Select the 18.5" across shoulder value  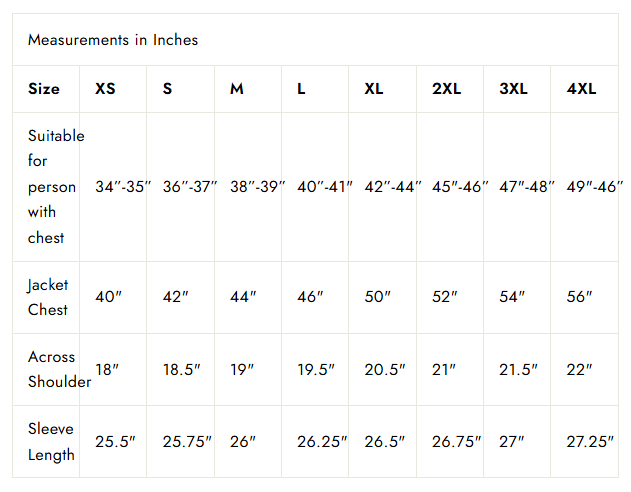(x=182, y=369)
